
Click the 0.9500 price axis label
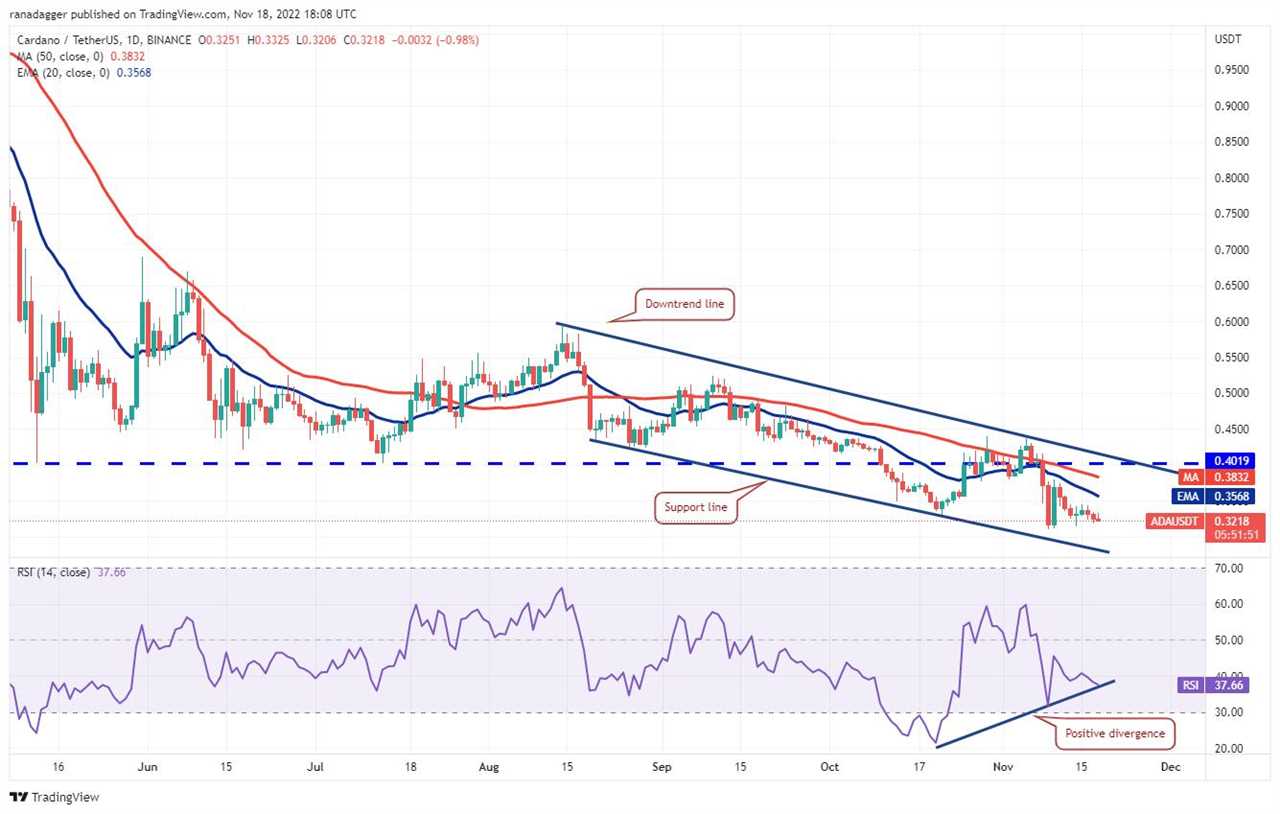[x=1234, y=70]
